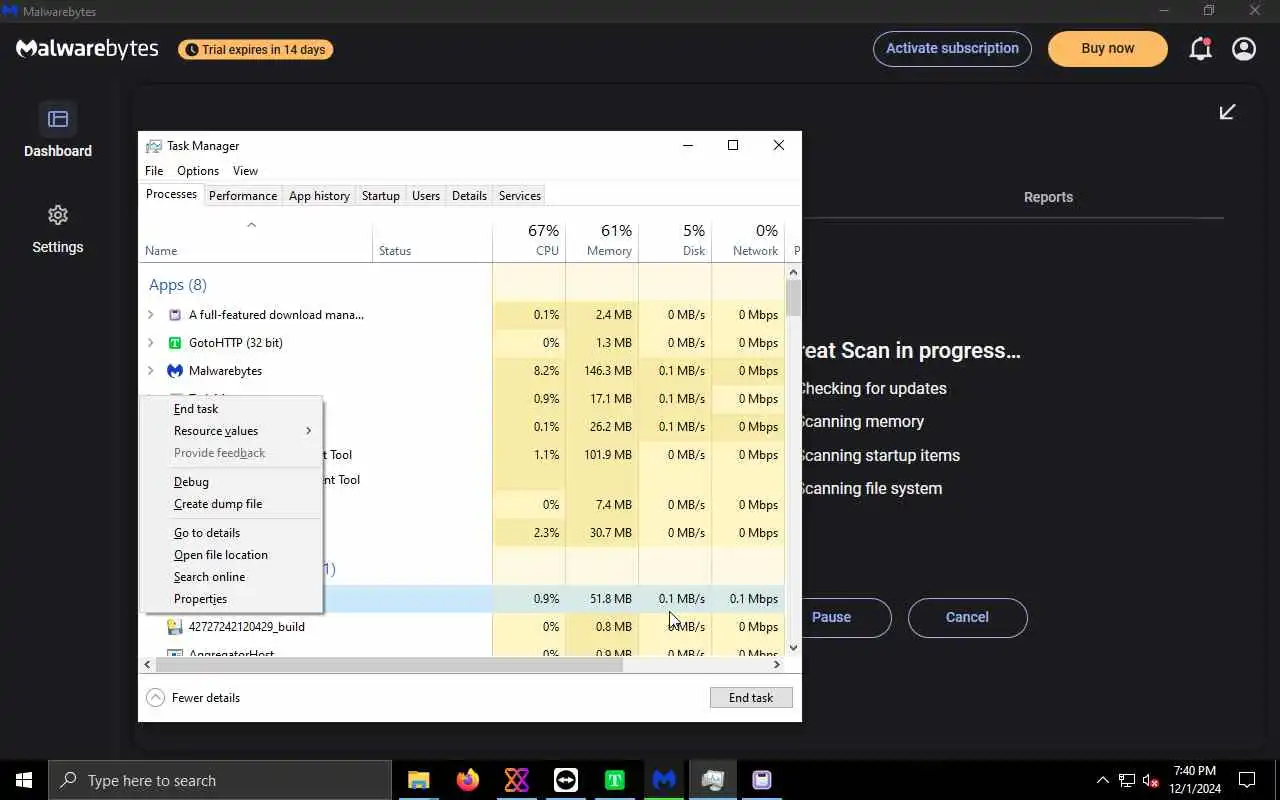Open Task Manager View menu
Image resolution: width=1280 pixels, height=800 pixels.
click(245, 171)
